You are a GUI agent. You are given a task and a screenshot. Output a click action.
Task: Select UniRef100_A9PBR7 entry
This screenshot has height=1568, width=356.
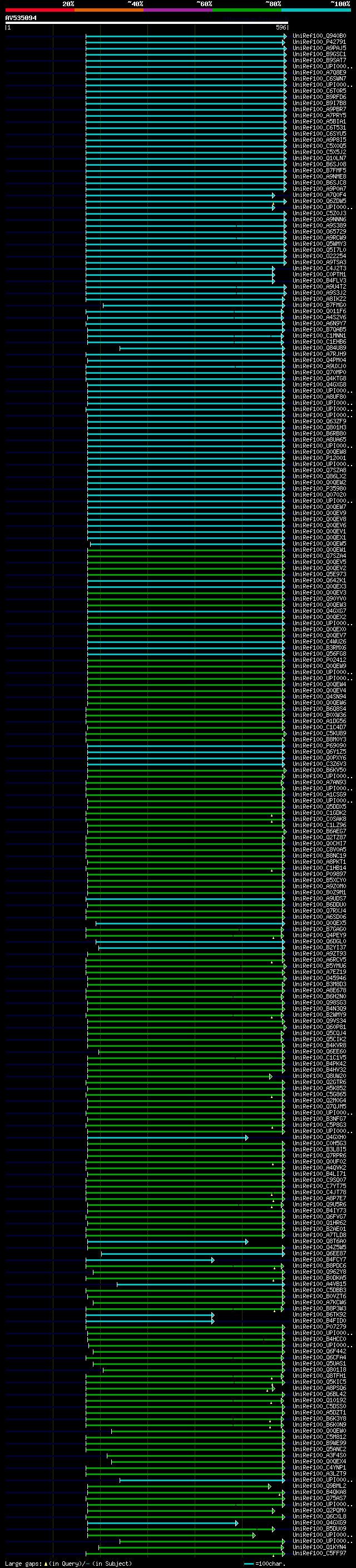(x=319, y=109)
